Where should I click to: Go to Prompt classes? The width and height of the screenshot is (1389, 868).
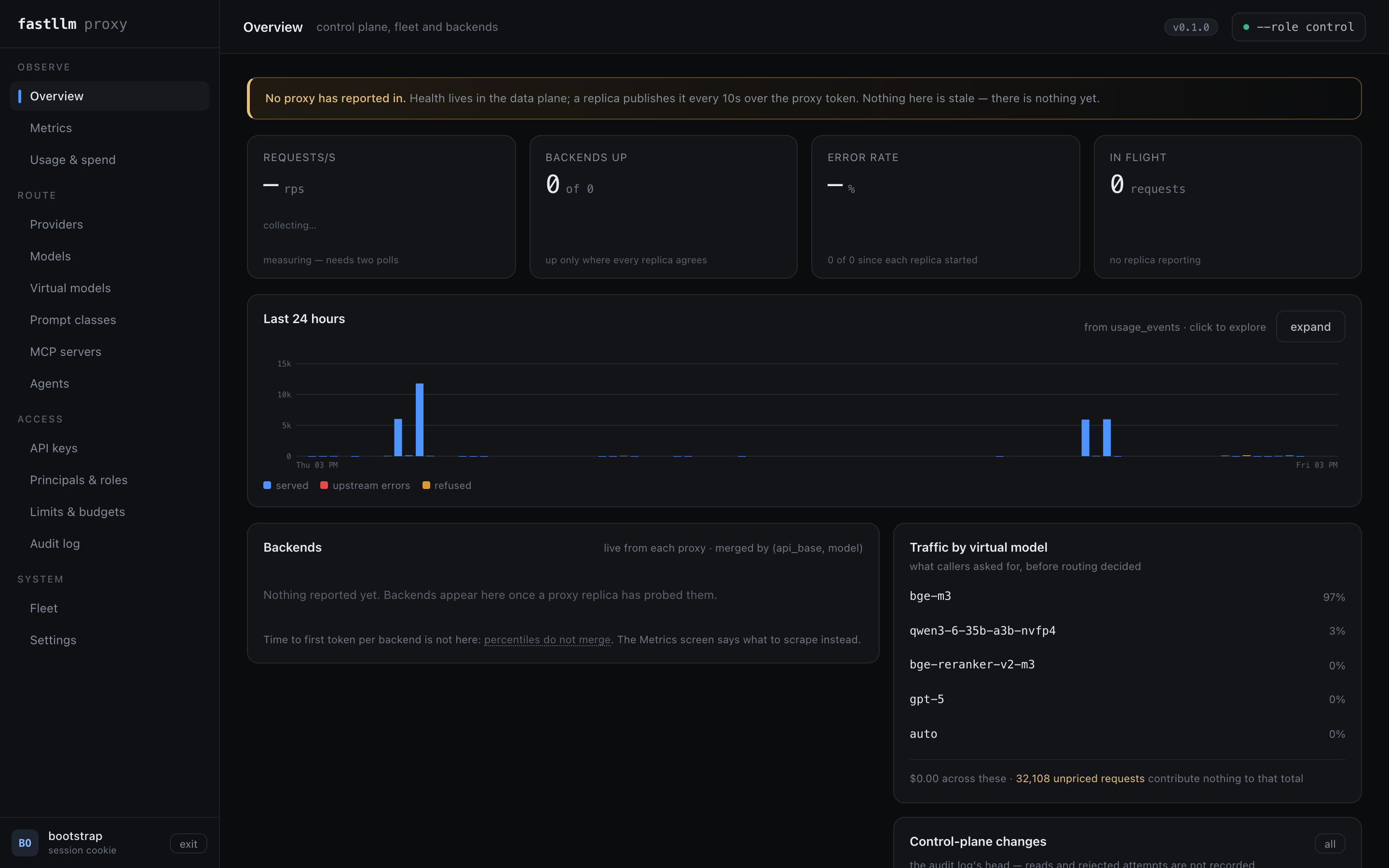[109, 320]
